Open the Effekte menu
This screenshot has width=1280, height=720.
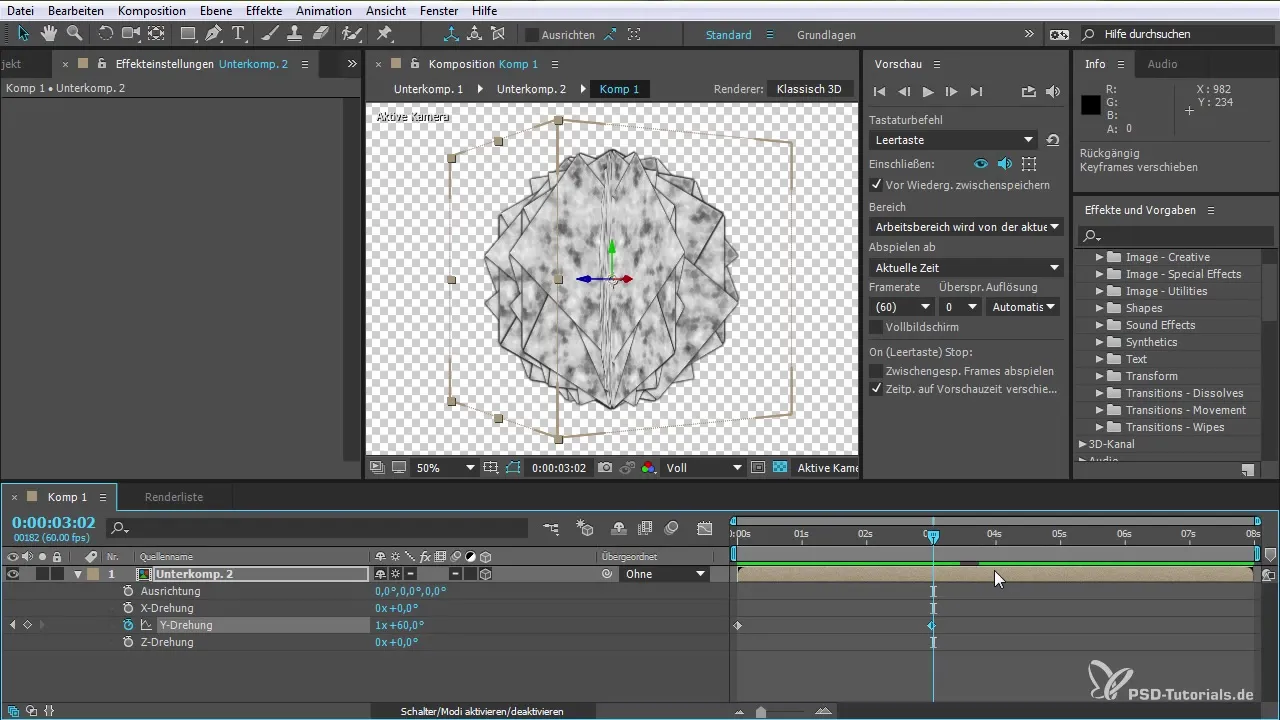coord(266,10)
